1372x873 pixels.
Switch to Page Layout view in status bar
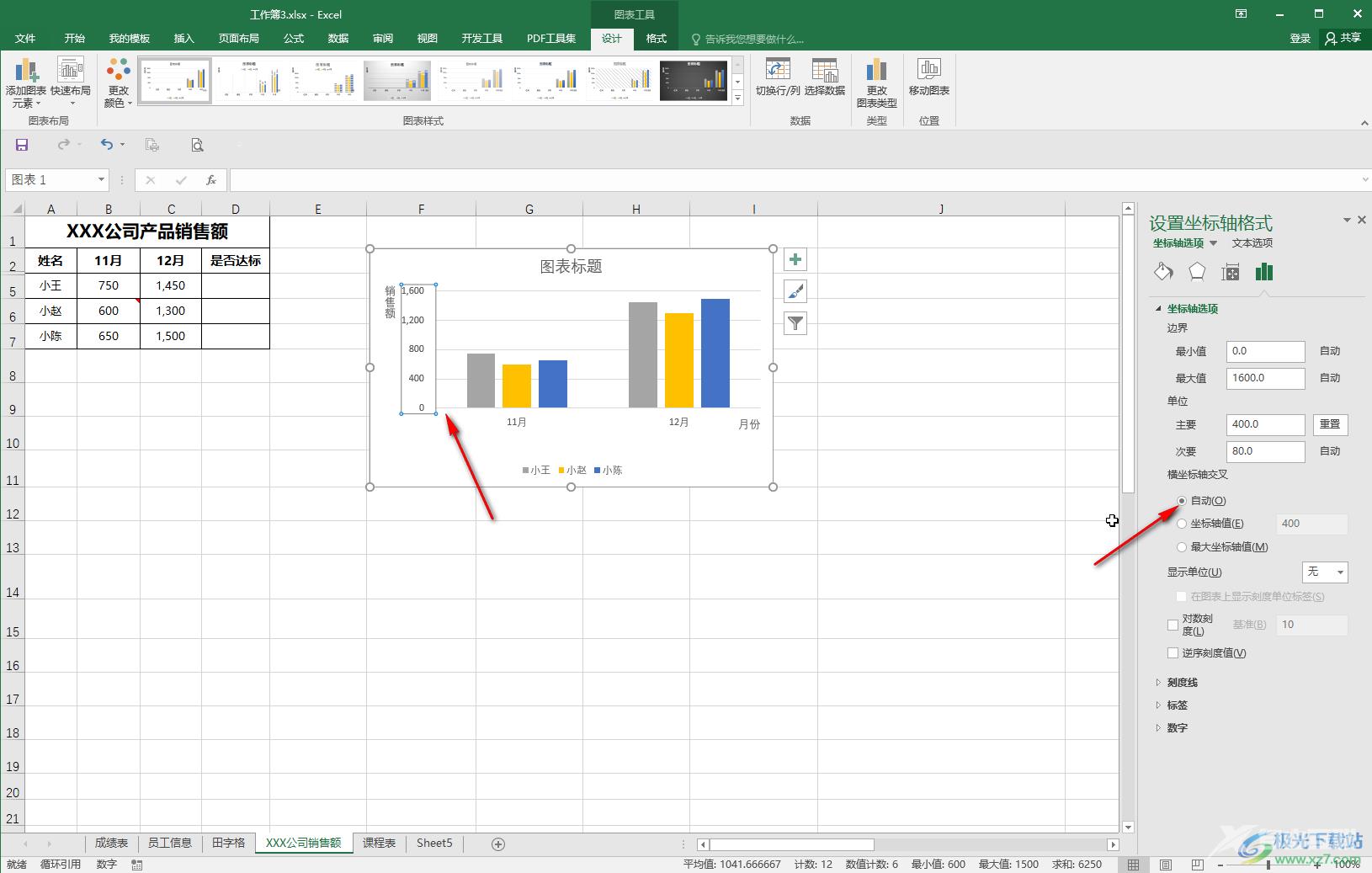coord(1166,865)
